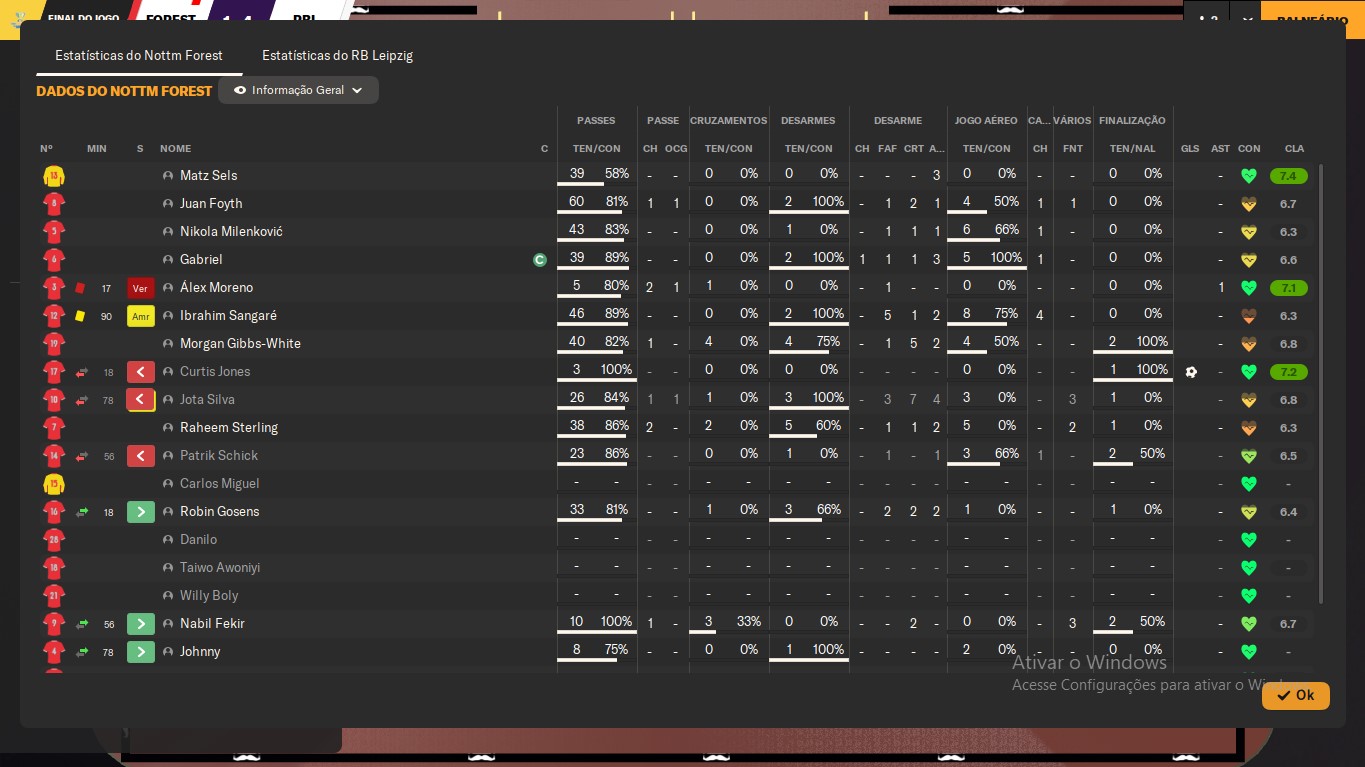
Task: Click the Ver status badge for Álex Moreno
Action: 141,288
